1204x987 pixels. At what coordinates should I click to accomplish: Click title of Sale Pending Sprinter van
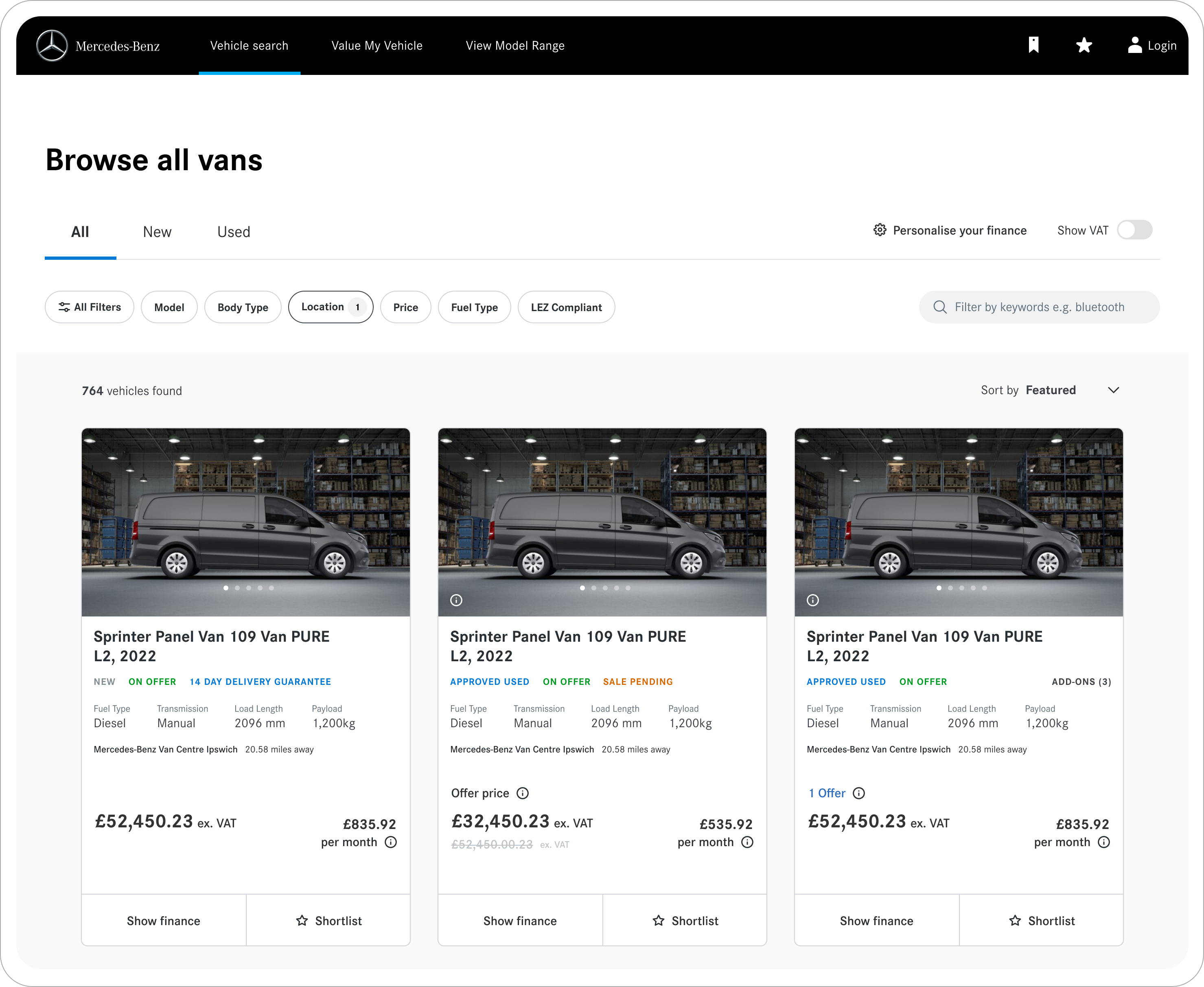point(568,646)
